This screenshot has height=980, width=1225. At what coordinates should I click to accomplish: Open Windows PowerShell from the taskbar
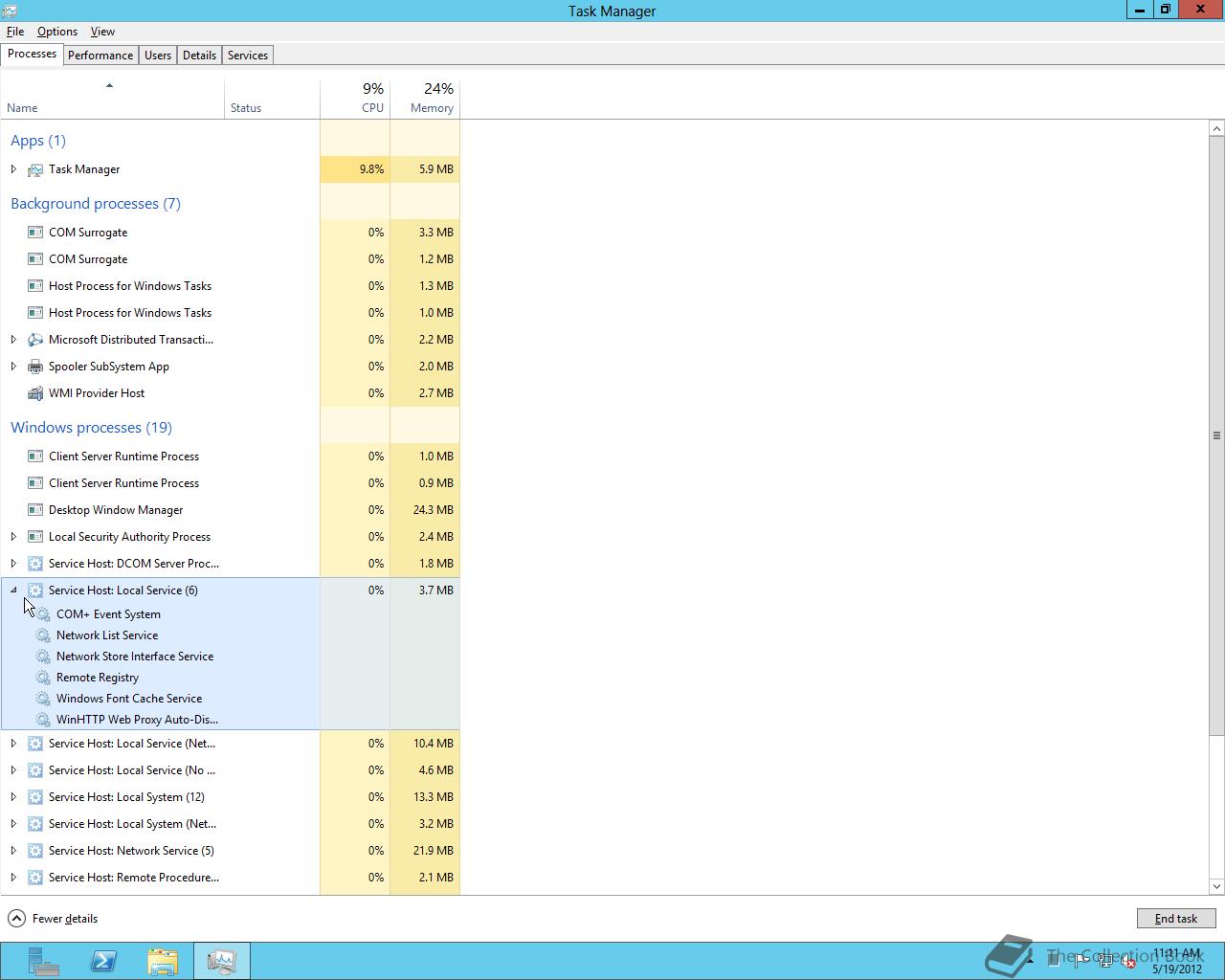(x=103, y=961)
